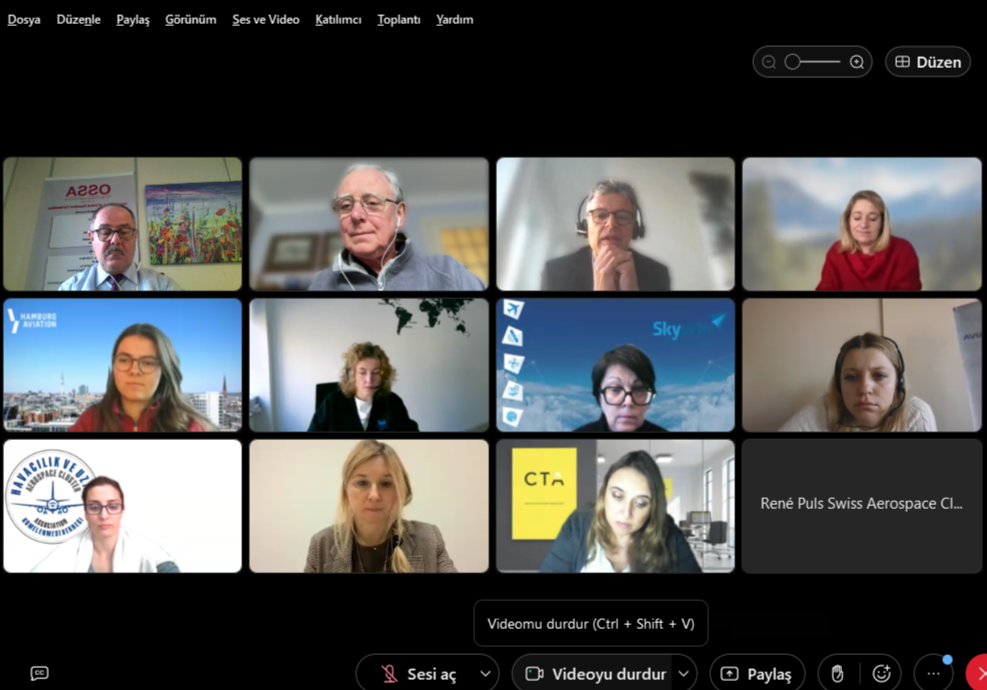Select video of man wearing headset
The width and height of the screenshot is (987, 690).
616,224
